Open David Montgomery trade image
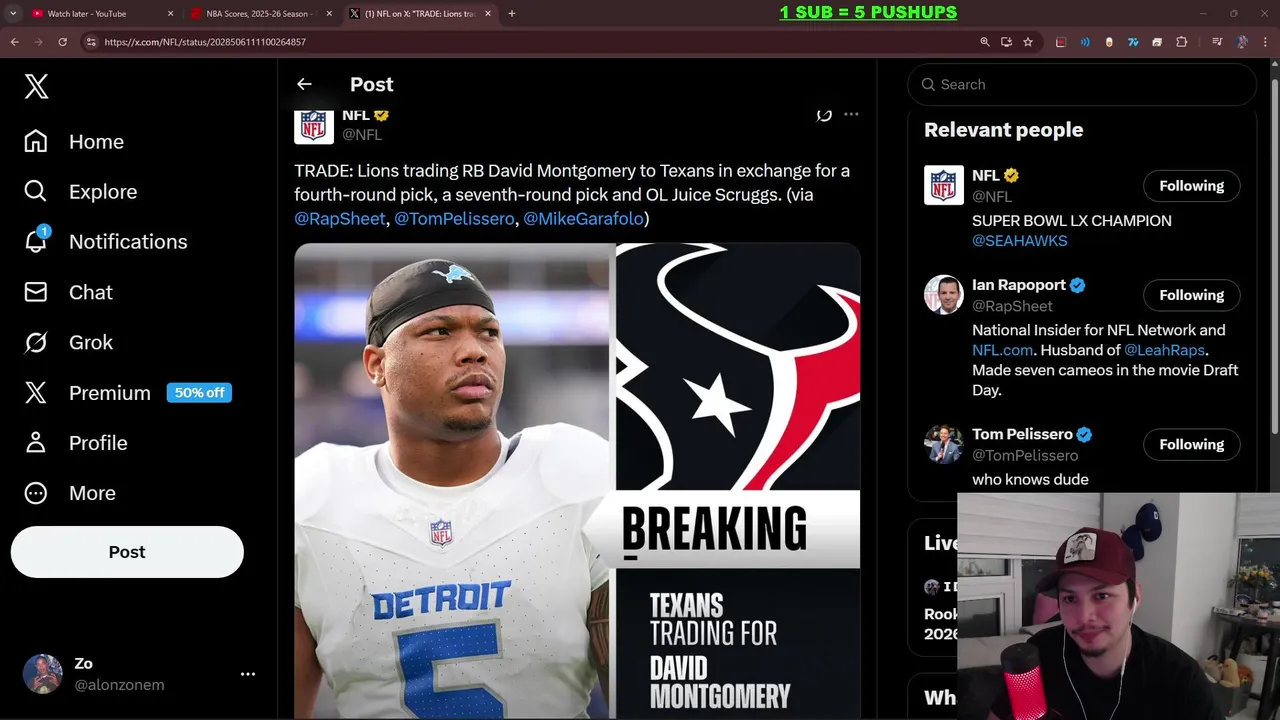The width and height of the screenshot is (1280, 720). click(x=577, y=480)
